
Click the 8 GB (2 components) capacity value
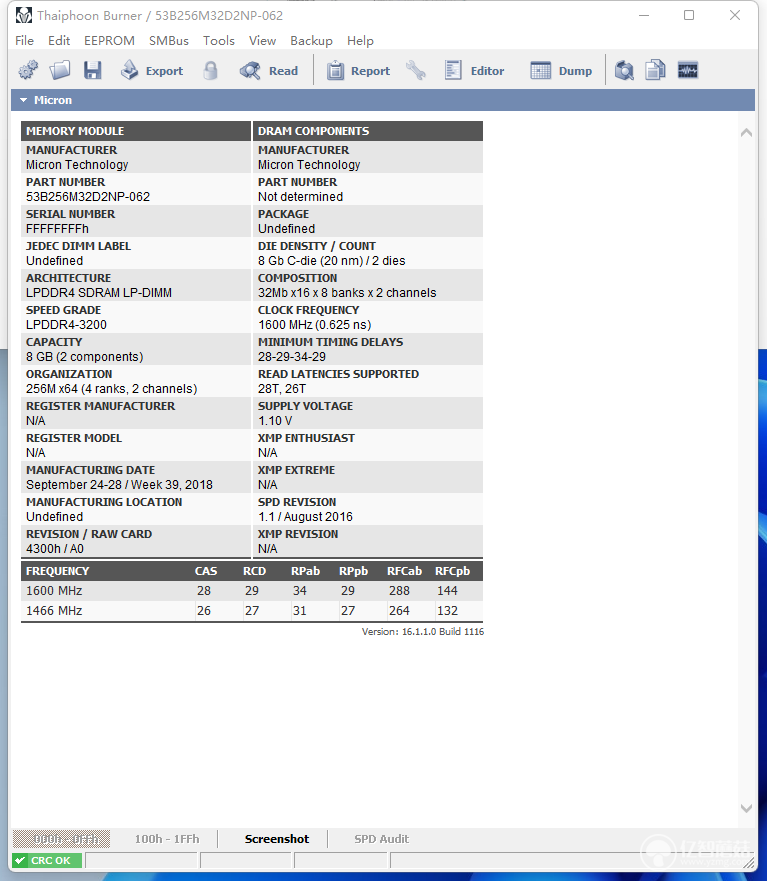[84, 357]
